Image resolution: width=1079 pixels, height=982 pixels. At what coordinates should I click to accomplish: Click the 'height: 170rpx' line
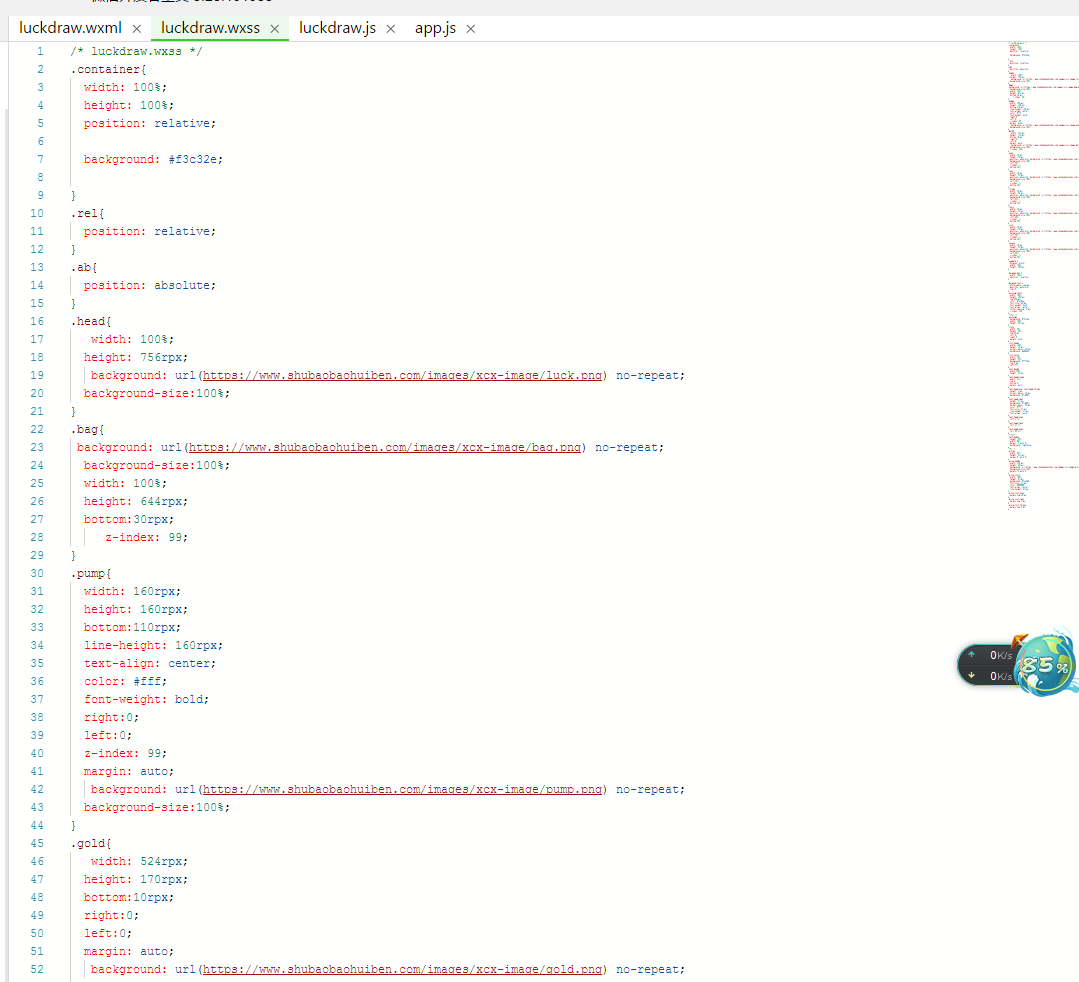point(136,879)
